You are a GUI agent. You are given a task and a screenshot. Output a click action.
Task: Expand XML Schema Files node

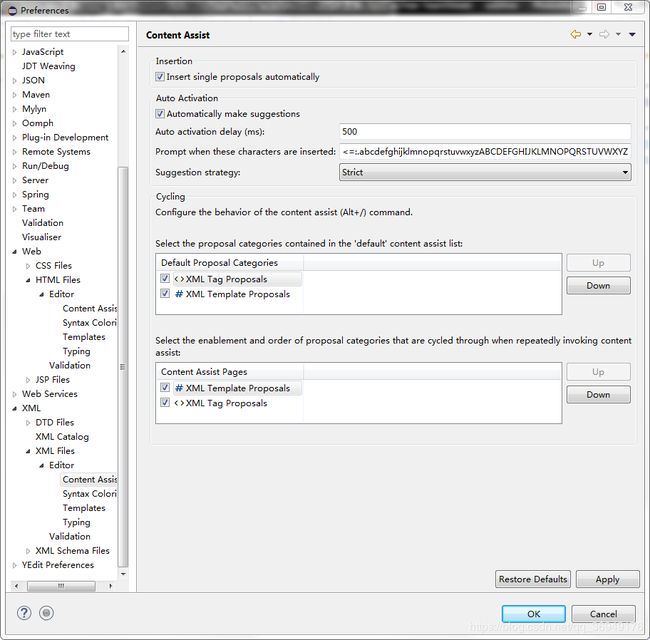[28, 551]
